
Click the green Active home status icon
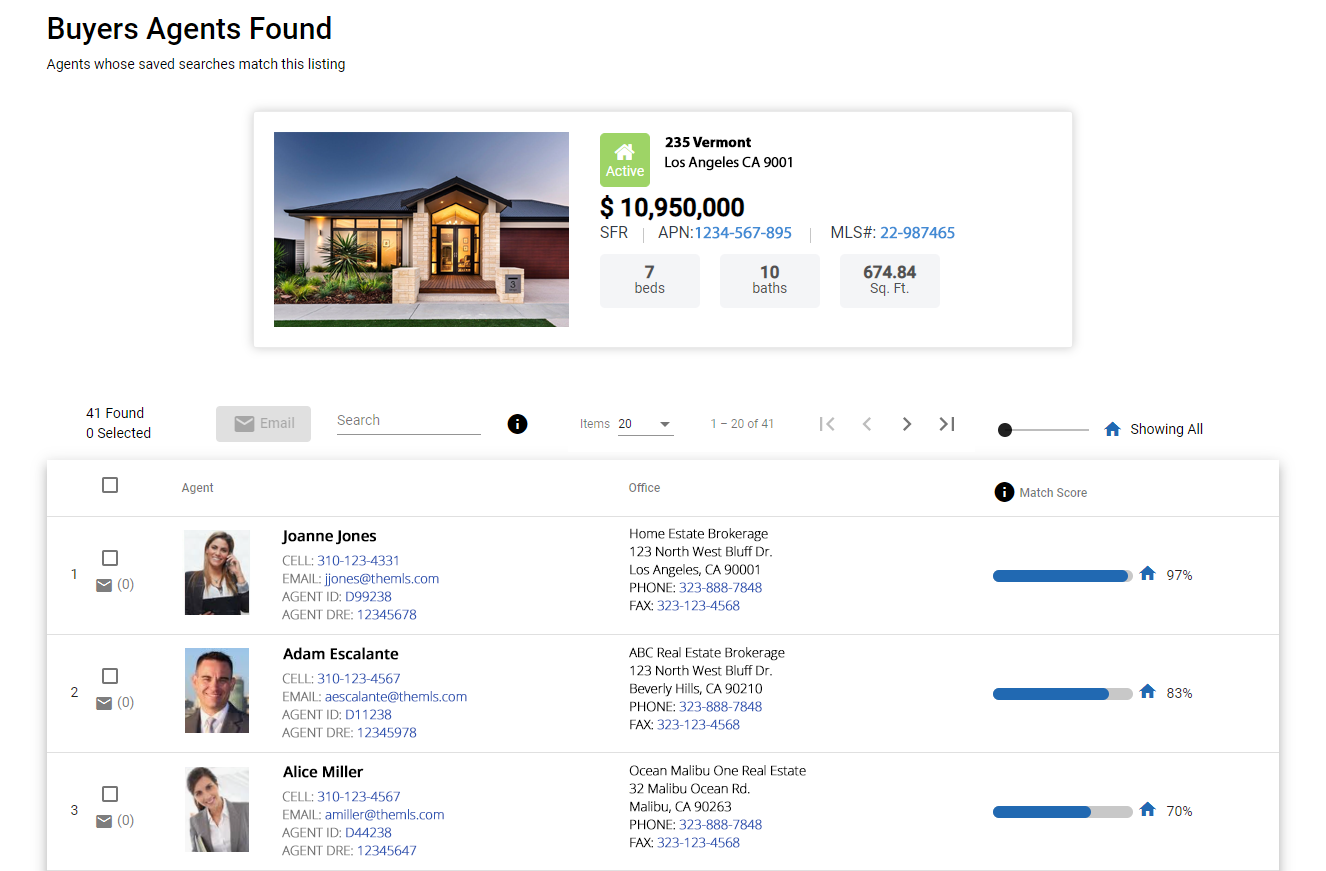[x=625, y=160]
